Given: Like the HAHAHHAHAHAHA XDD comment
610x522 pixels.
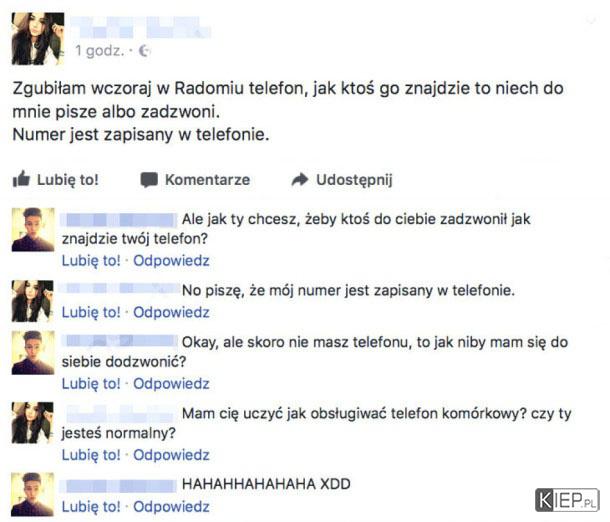Looking at the screenshot, I should click(x=91, y=507).
